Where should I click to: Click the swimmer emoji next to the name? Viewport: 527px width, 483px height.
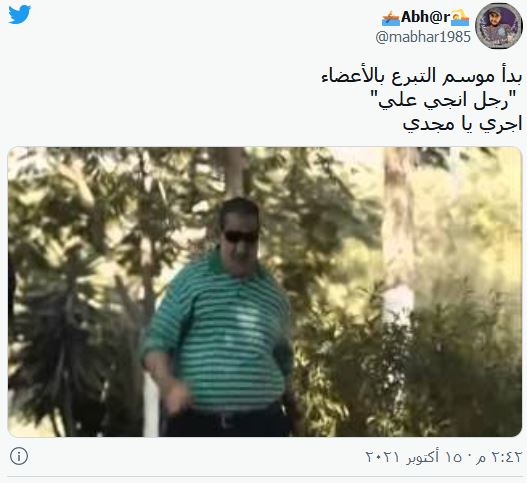[460, 18]
